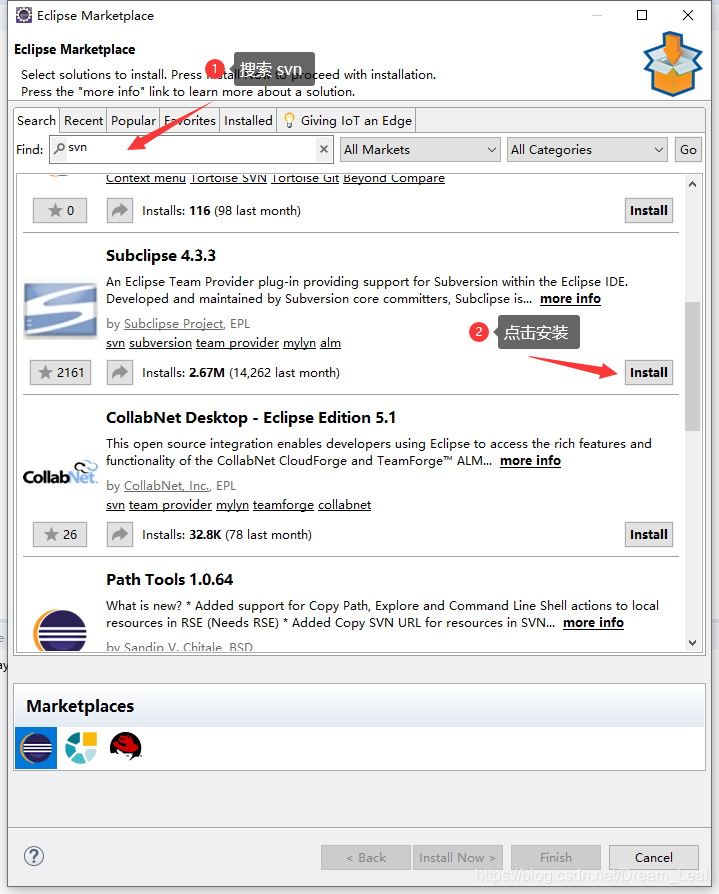Click the subversion tag link
Viewport: 719px width, 894px height.
pos(160,343)
